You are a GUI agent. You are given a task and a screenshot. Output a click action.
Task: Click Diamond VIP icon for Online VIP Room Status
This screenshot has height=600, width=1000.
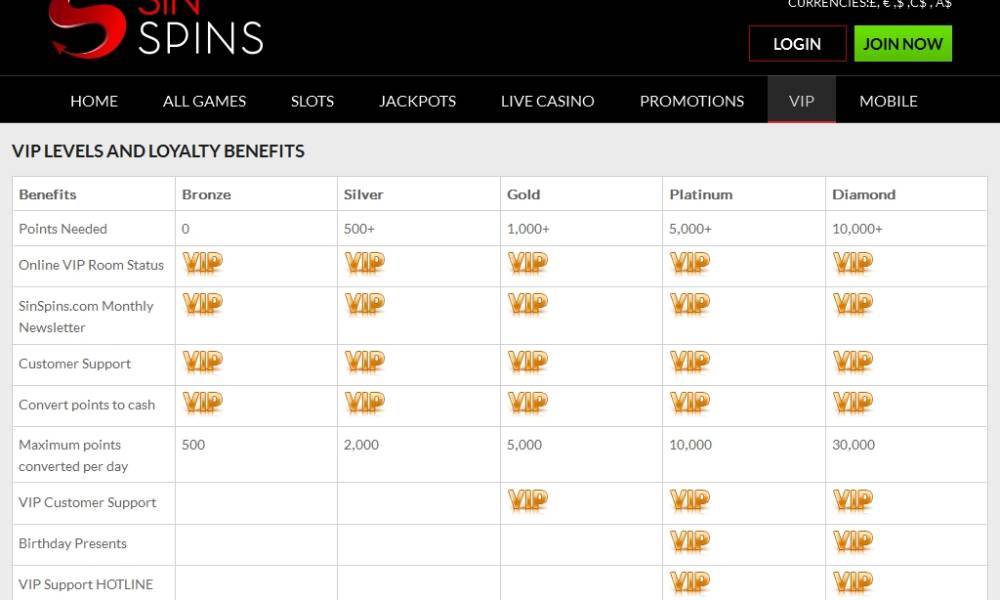(853, 263)
